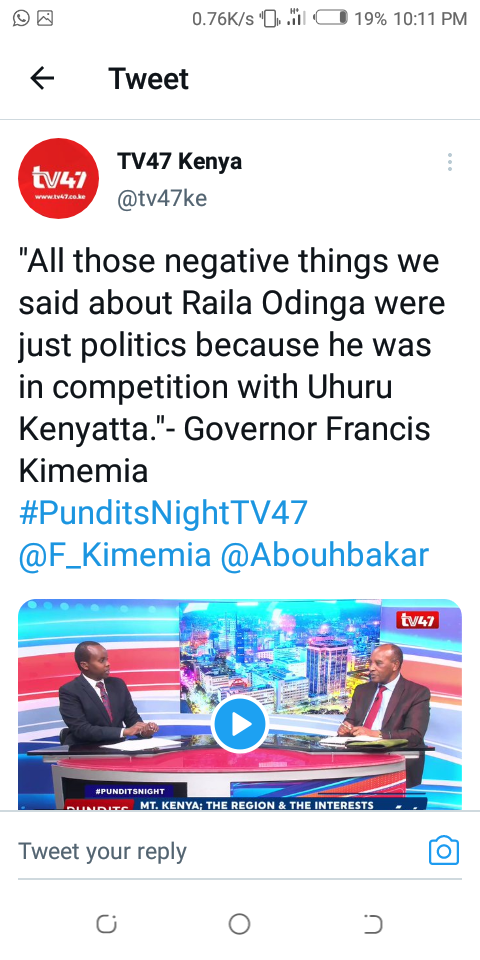Go back using the arrow icon
This screenshot has height=960, width=480.
click(42, 78)
